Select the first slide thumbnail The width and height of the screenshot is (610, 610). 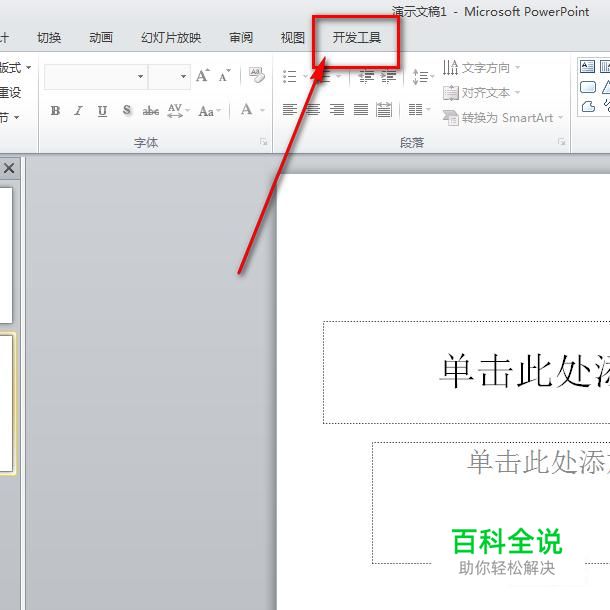click(6, 255)
